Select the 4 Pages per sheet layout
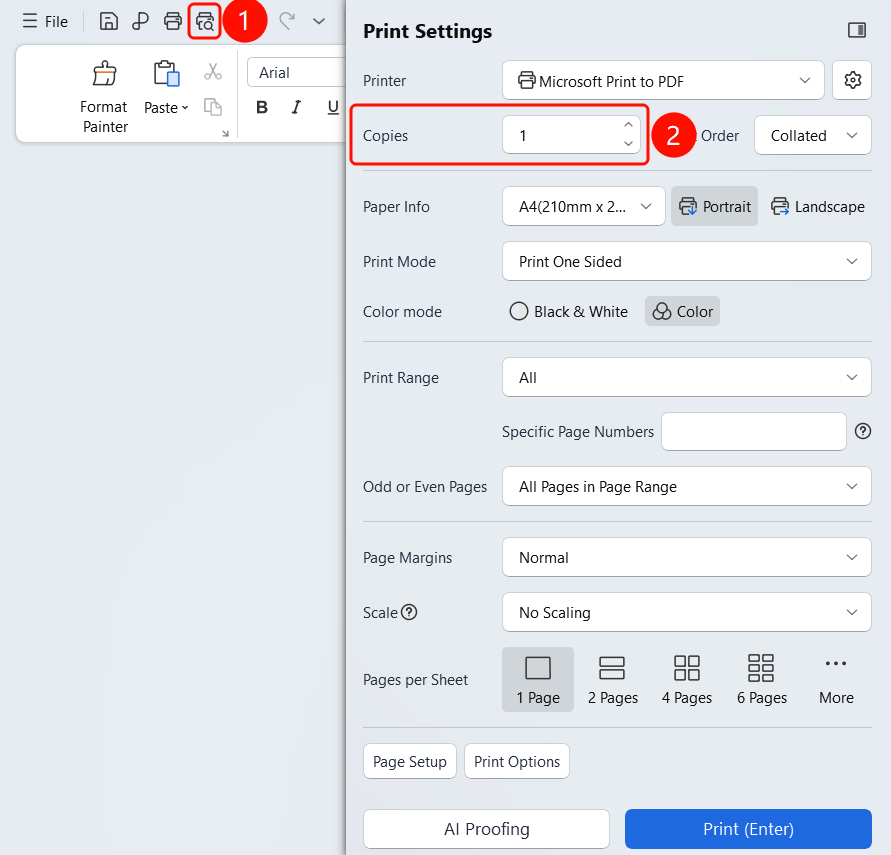This screenshot has height=855, width=891. click(x=686, y=679)
